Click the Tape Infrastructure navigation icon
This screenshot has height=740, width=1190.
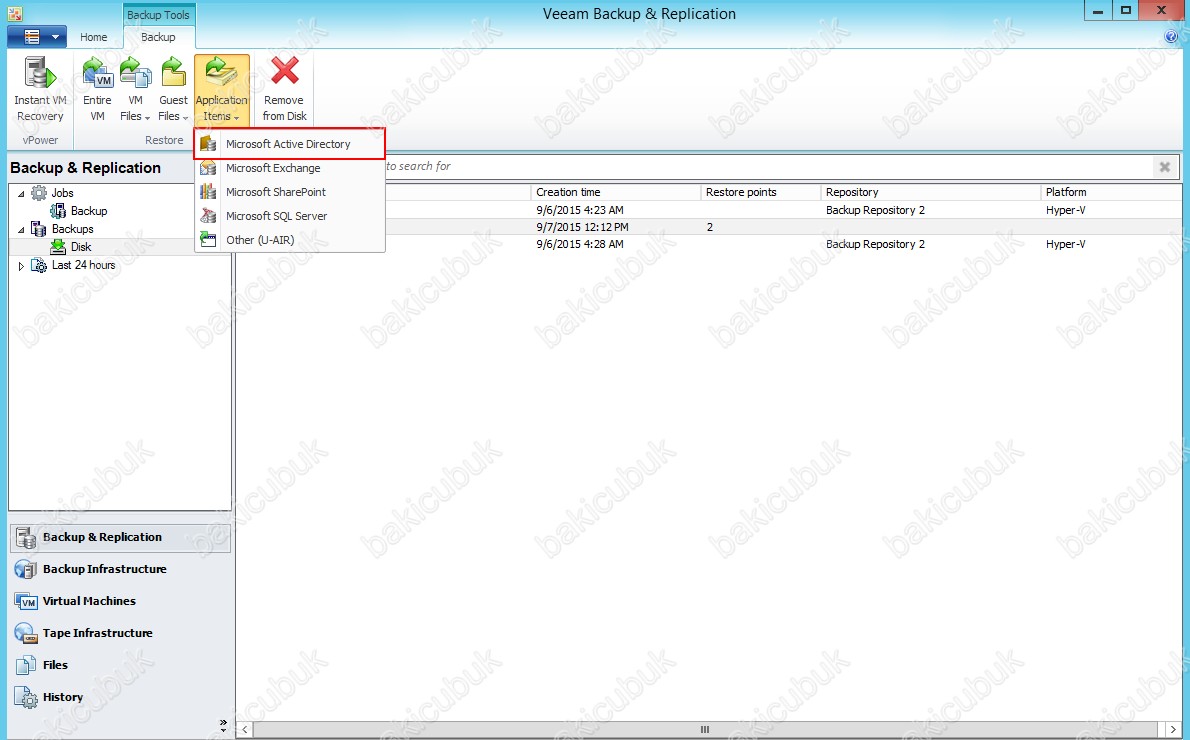[26, 633]
